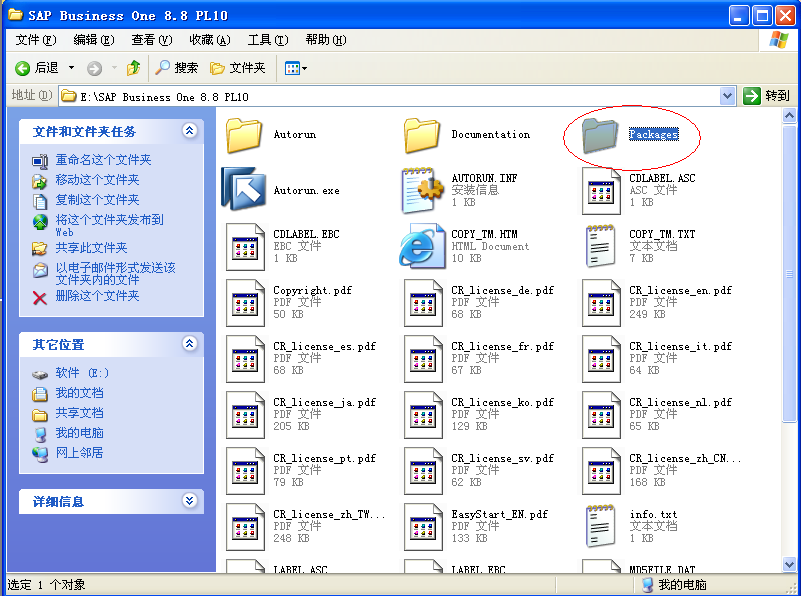Select the CR_license_ja.pdf file icon

[x=246, y=415]
